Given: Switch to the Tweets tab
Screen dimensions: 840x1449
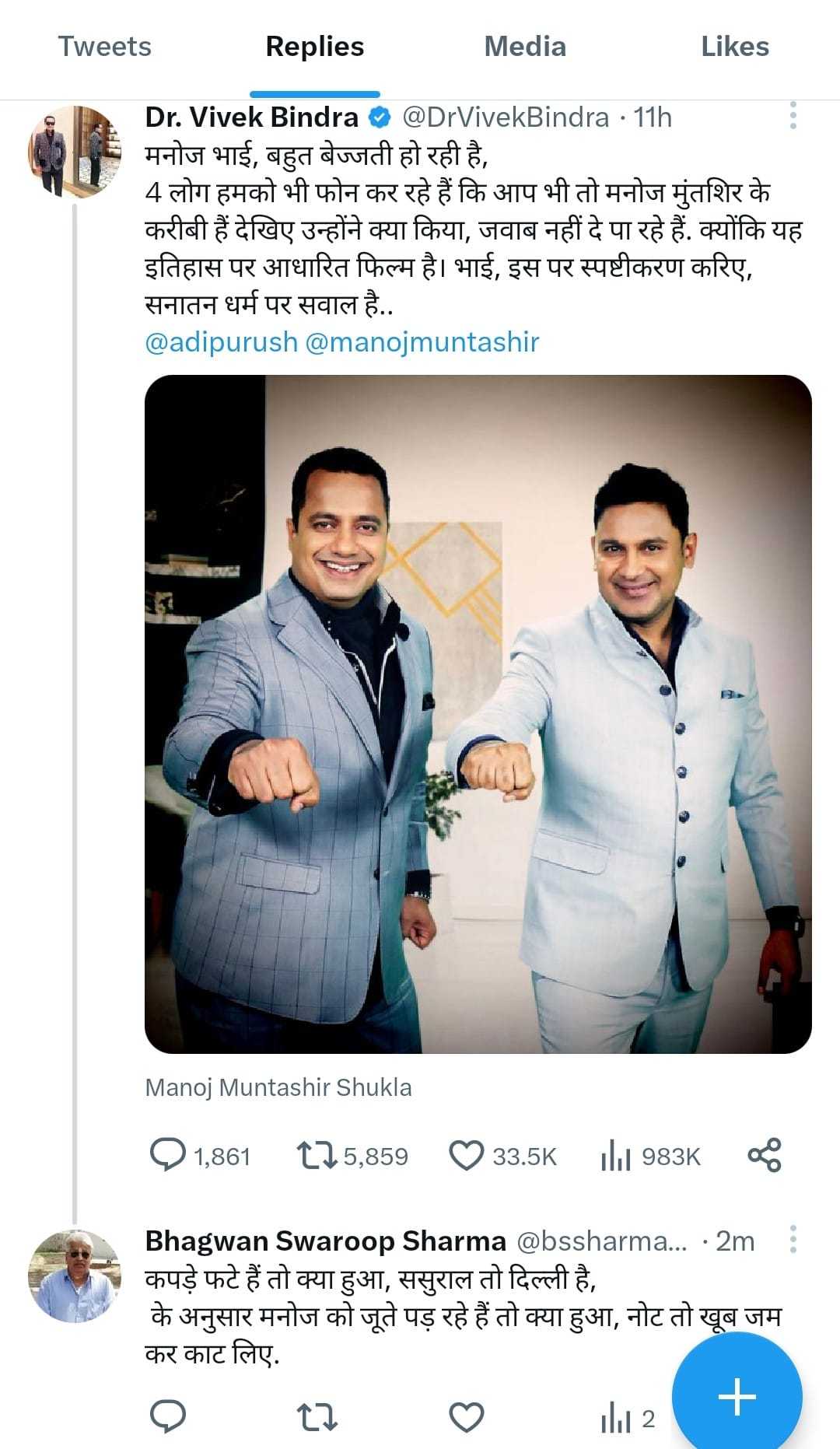Looking at the screenshot, I should click(x=105, y=47).
